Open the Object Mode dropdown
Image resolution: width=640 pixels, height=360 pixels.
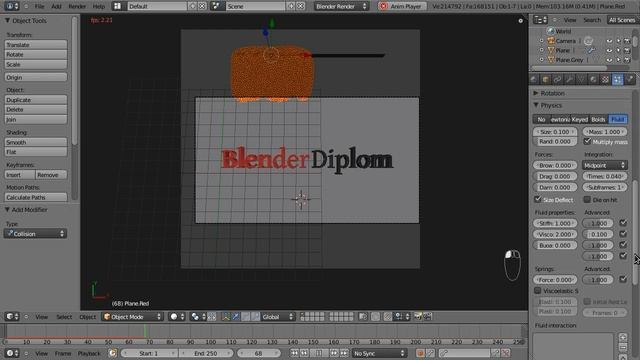(132, 317)
